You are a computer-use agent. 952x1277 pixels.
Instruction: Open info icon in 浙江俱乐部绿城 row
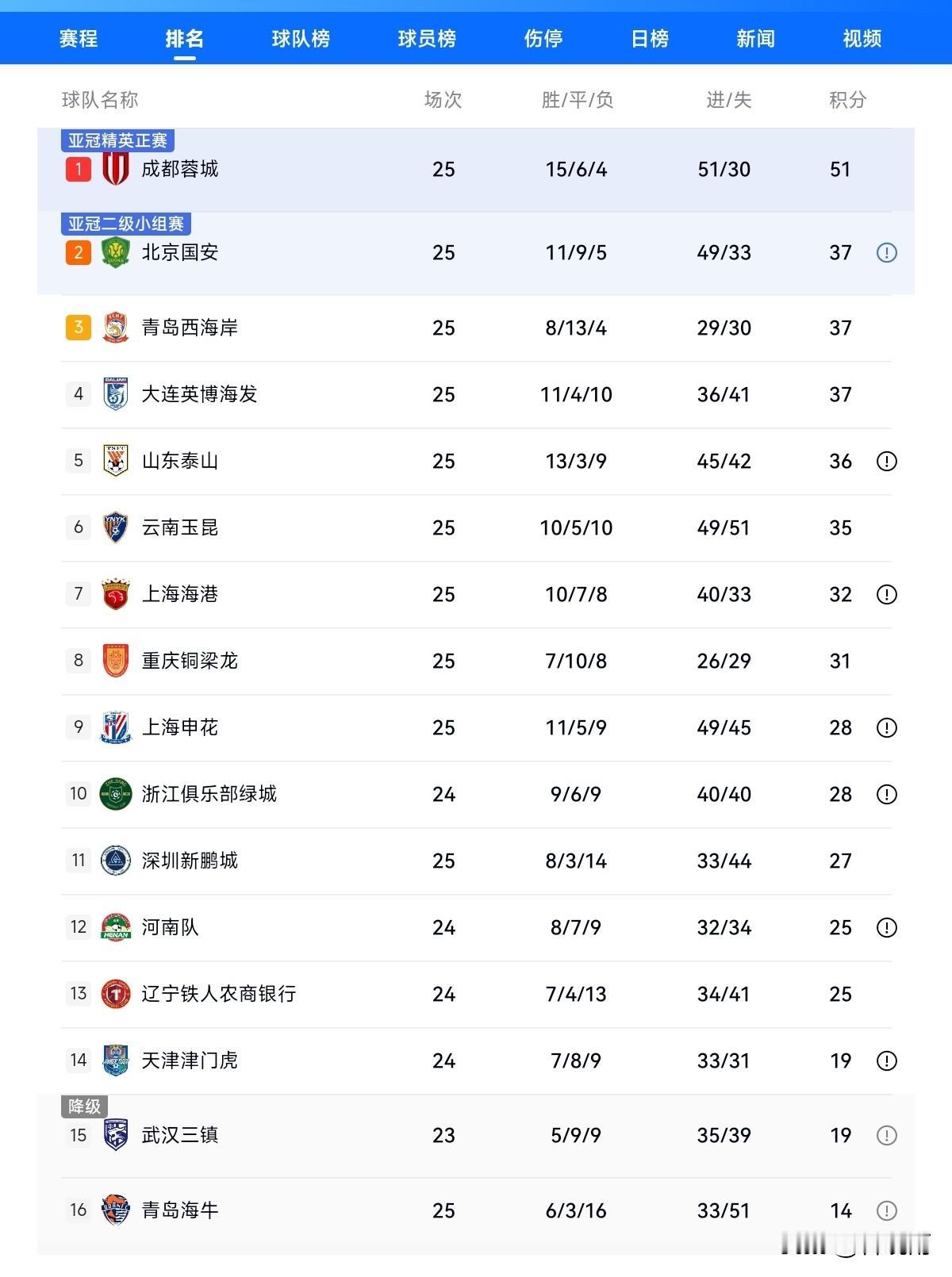[886, 794]
